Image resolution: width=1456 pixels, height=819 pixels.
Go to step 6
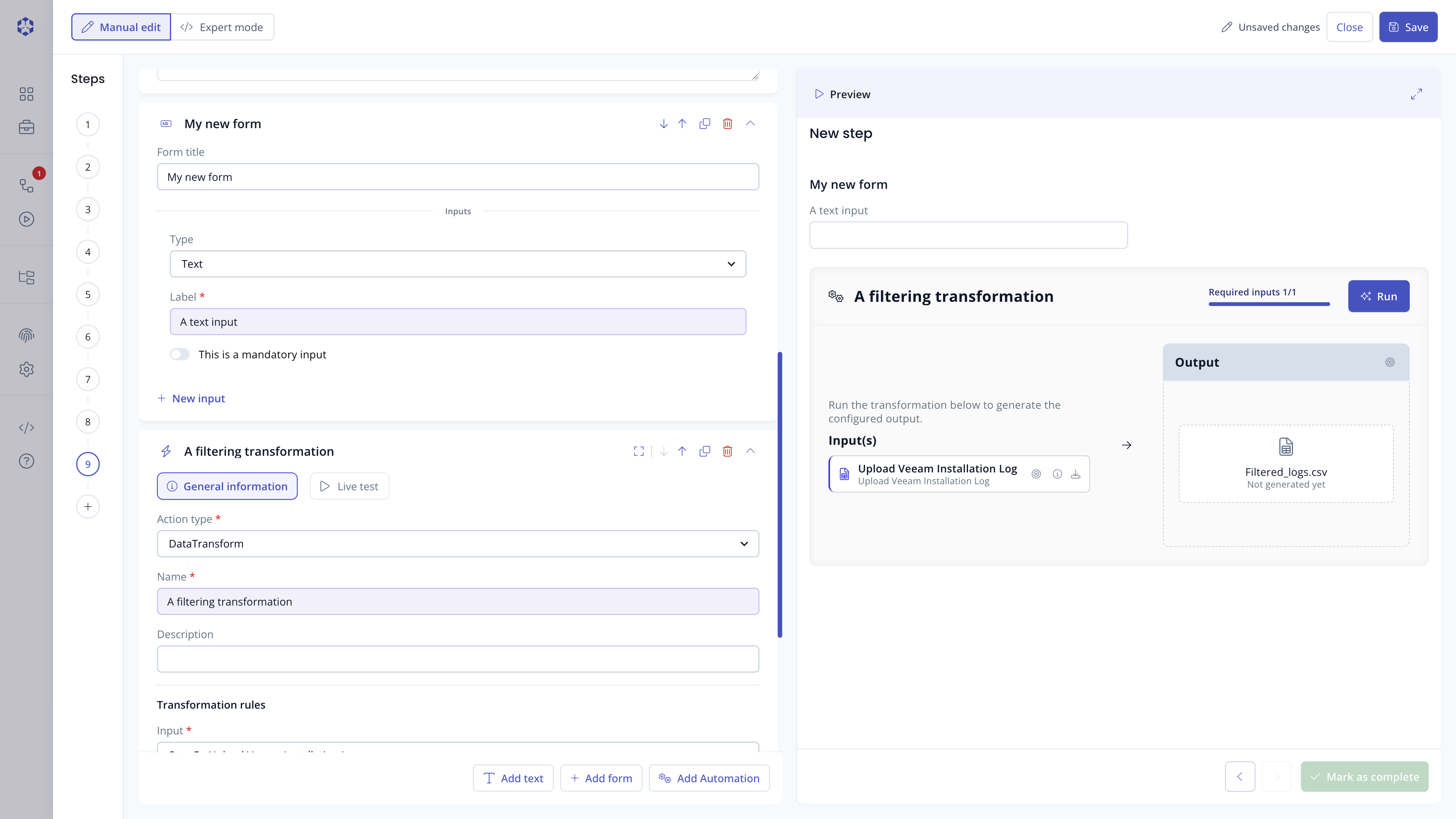coord(88,337)
